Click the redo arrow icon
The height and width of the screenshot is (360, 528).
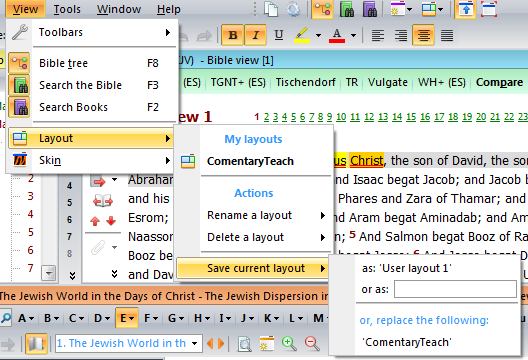[x=204, y=35]
